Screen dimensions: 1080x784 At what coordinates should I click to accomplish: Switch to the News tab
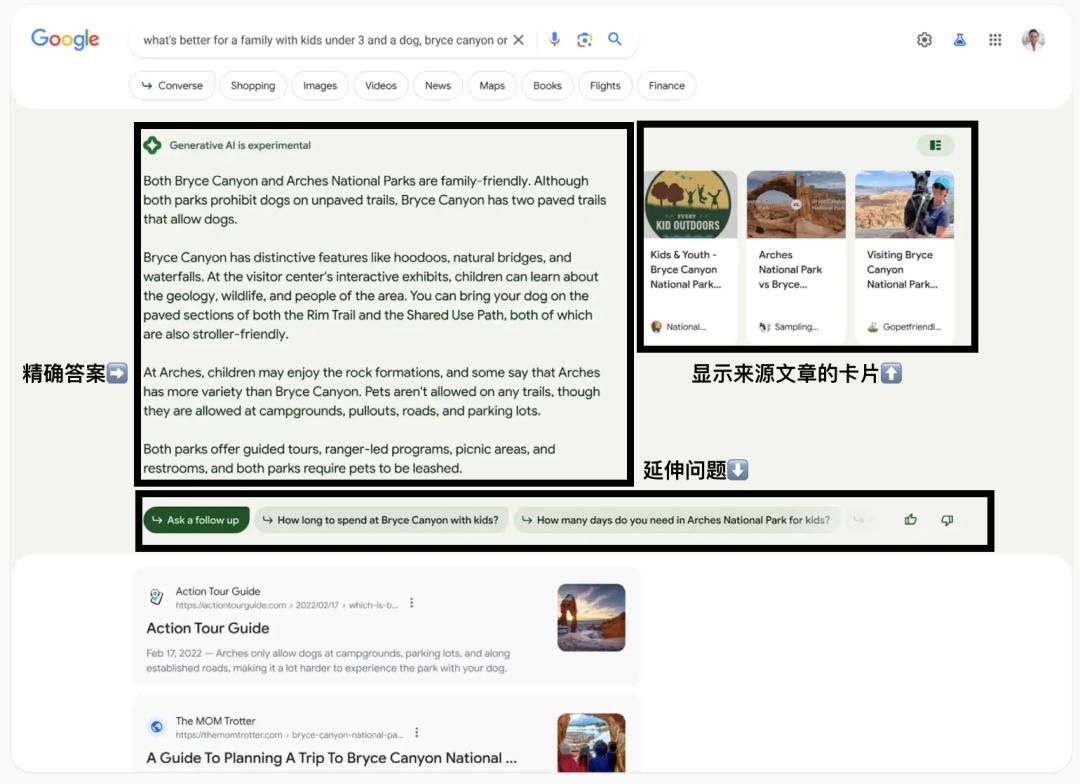point(438,85)
